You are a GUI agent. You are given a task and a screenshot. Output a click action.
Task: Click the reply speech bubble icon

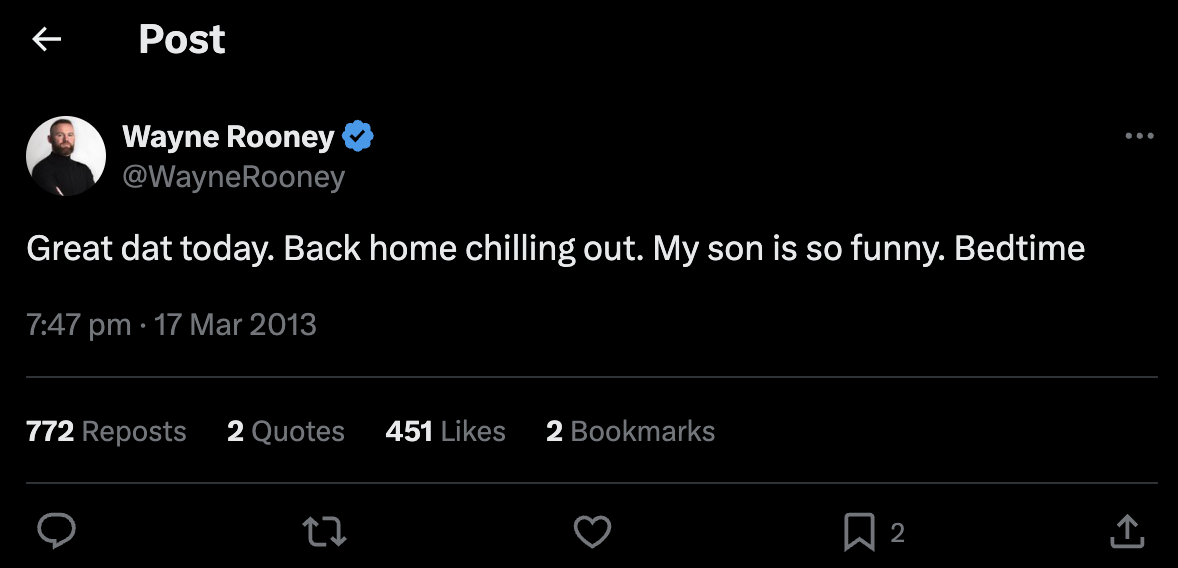coord(56,532)
